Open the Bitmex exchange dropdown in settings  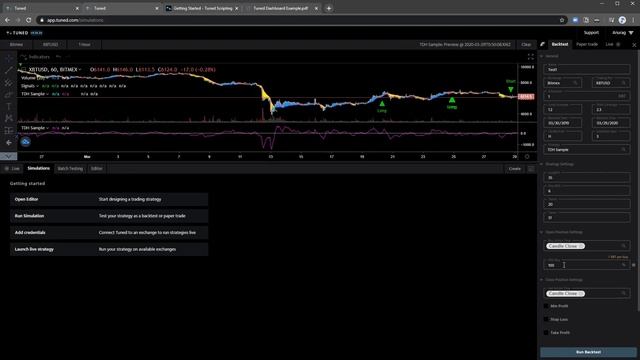[x=562, y=82]
